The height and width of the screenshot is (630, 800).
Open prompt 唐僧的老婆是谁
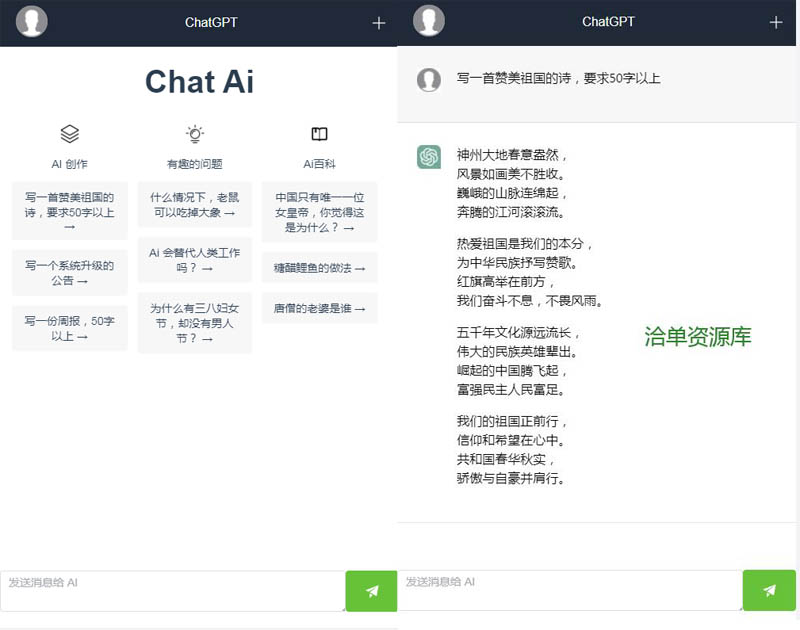(x=320, y=308)
